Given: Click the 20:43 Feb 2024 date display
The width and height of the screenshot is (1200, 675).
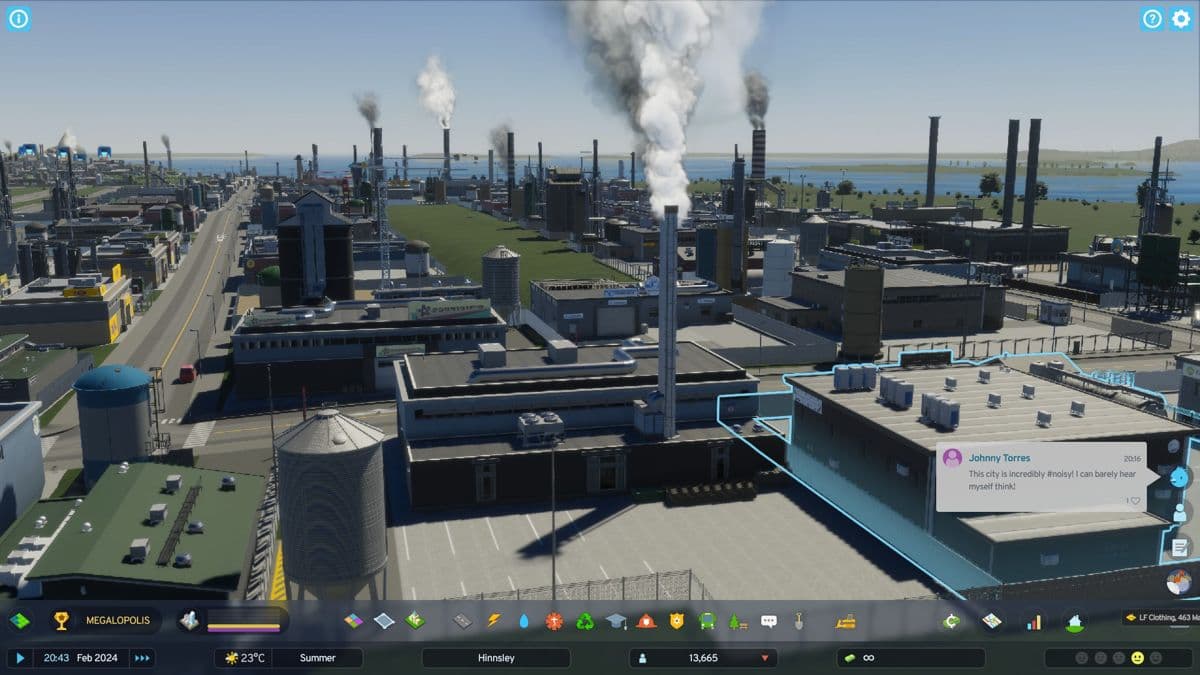Looking at the screenshot, I should pos(81,658).
